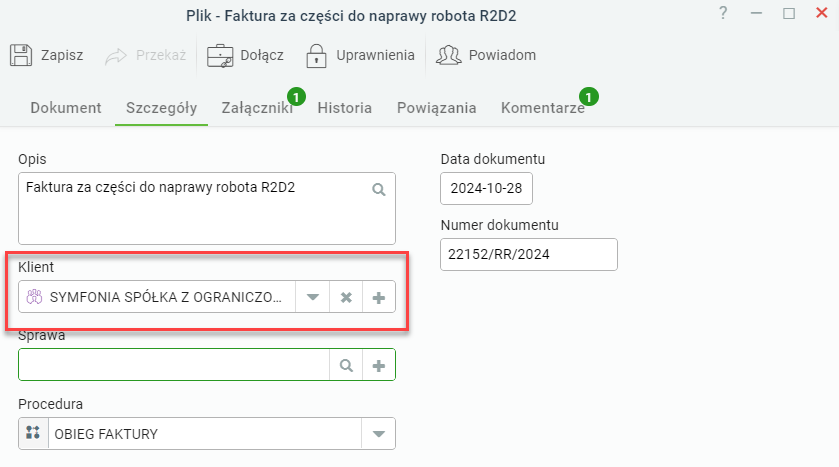Search Sprawa with magnifier icon
This screenshot has width=839, height=467.
(x=346, y=365)
